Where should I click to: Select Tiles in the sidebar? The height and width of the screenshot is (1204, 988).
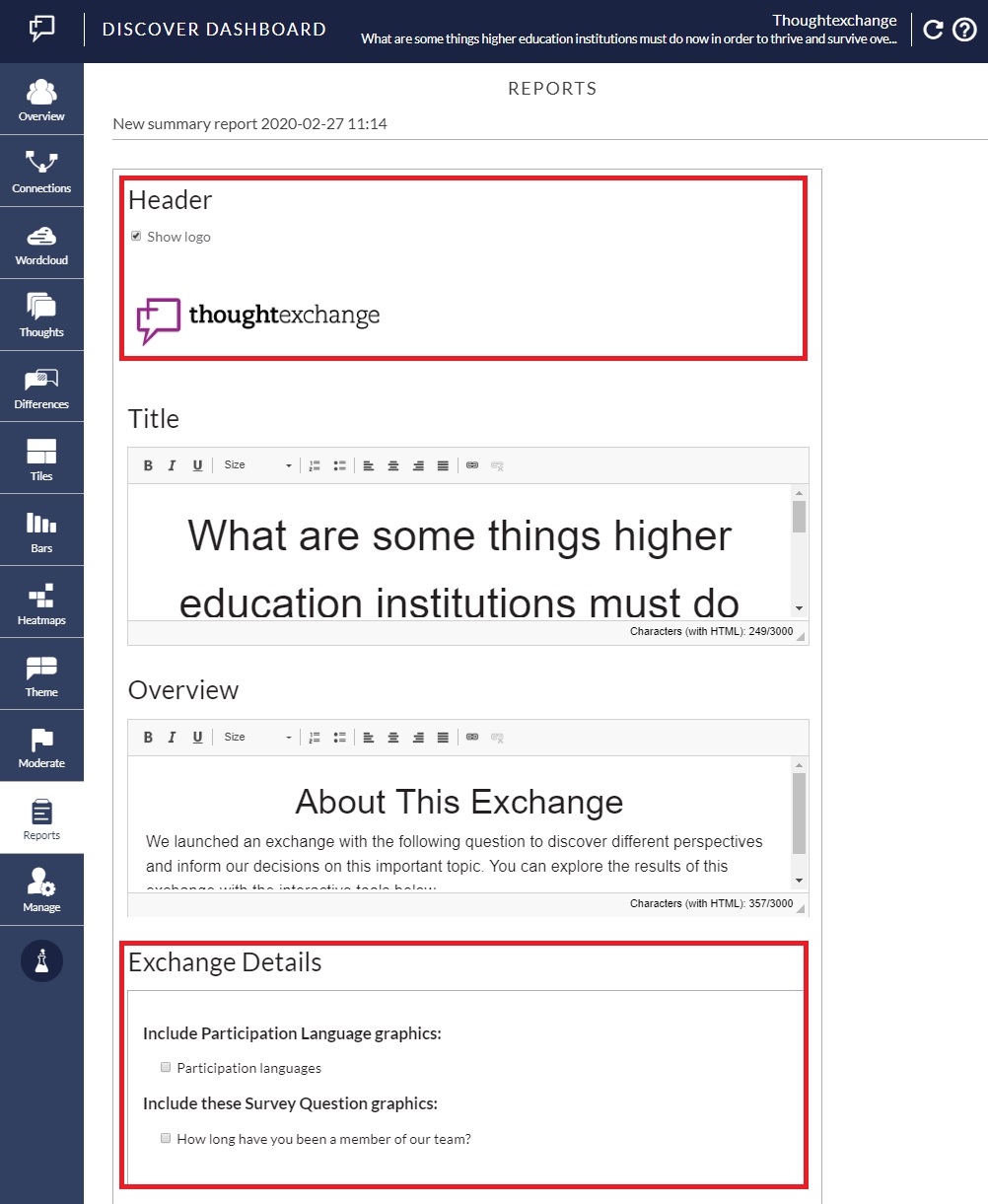(41, 460)
